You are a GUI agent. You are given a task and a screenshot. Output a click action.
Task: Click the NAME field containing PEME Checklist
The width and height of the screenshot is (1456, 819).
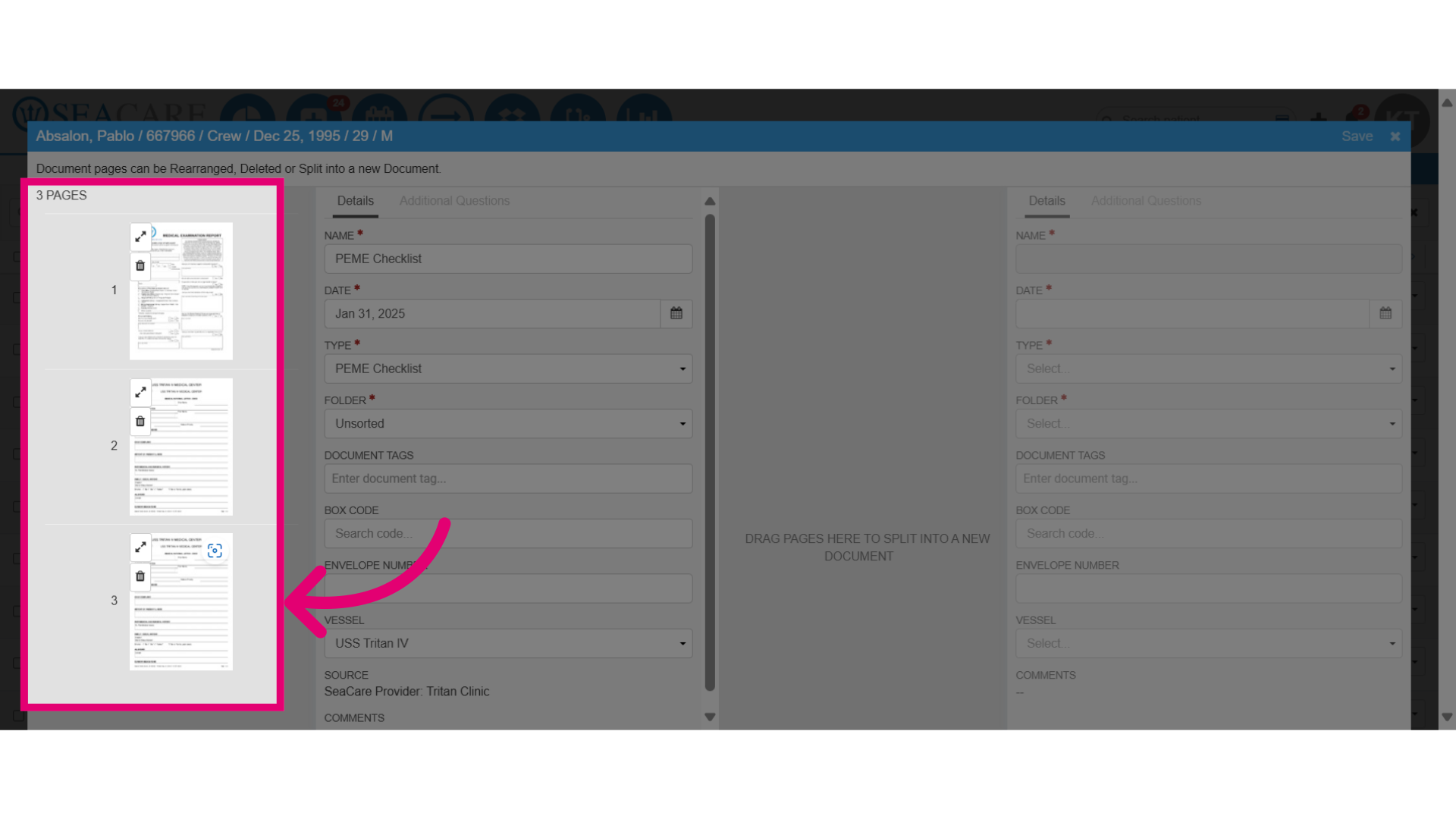(508, 259)
